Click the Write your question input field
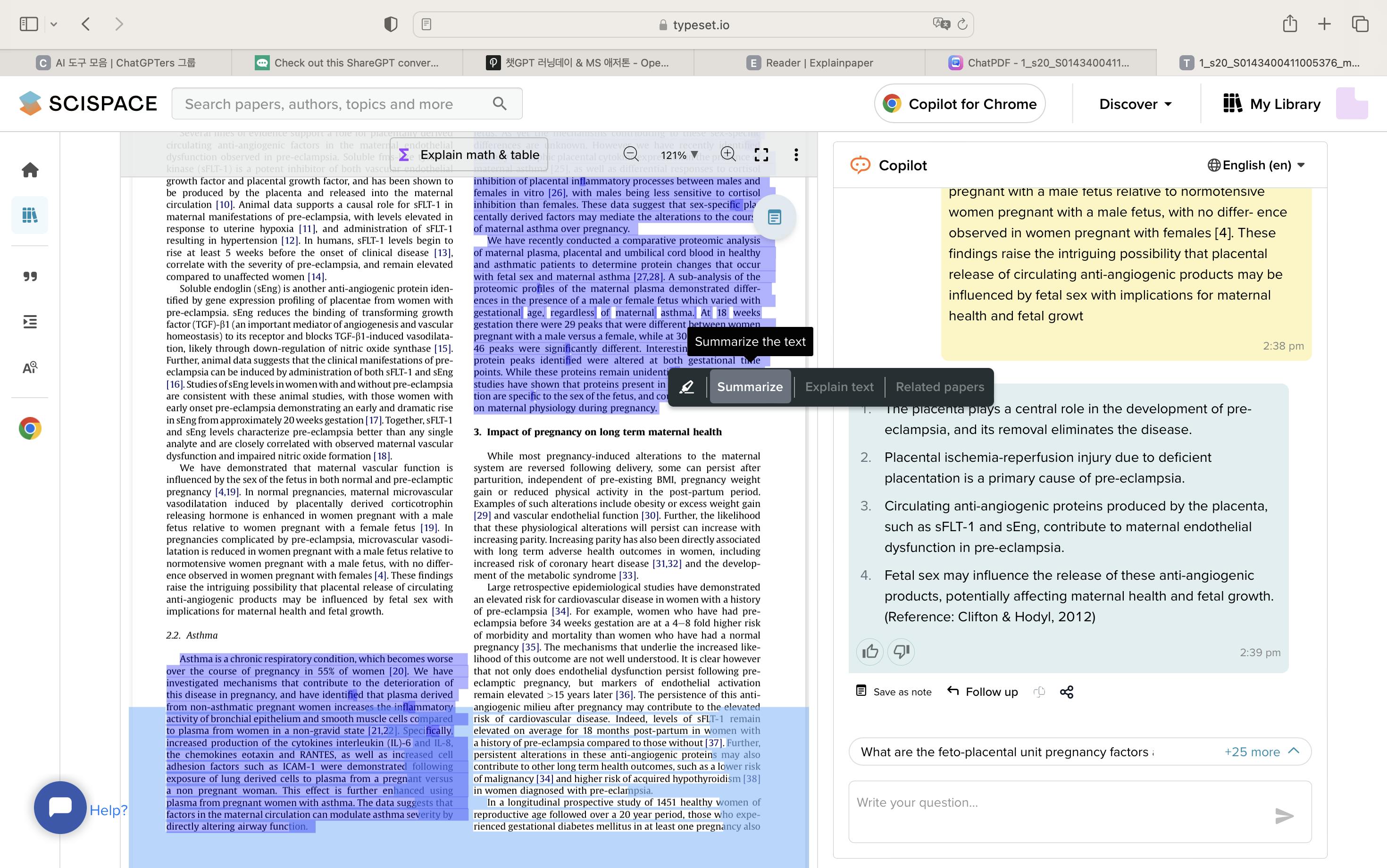The height and width of the screenshot is (868, 1387). click(x=1056, y=810)
